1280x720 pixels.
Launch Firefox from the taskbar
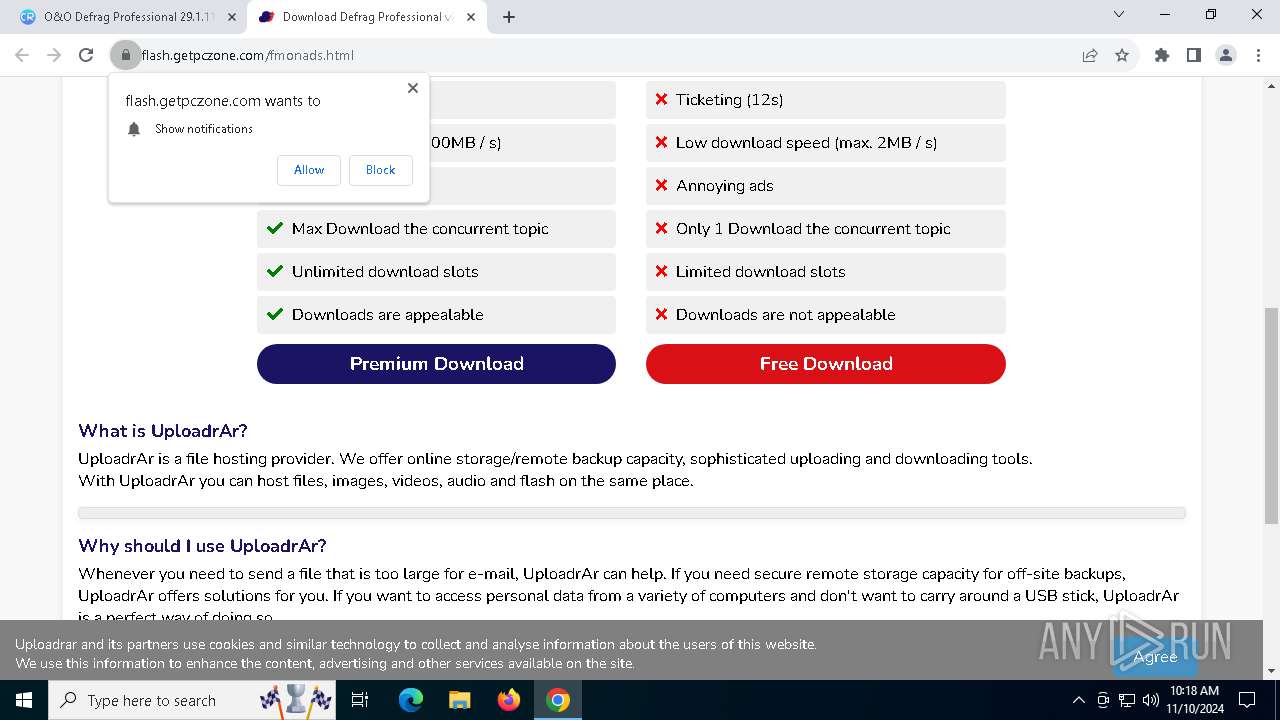point(509,700)
